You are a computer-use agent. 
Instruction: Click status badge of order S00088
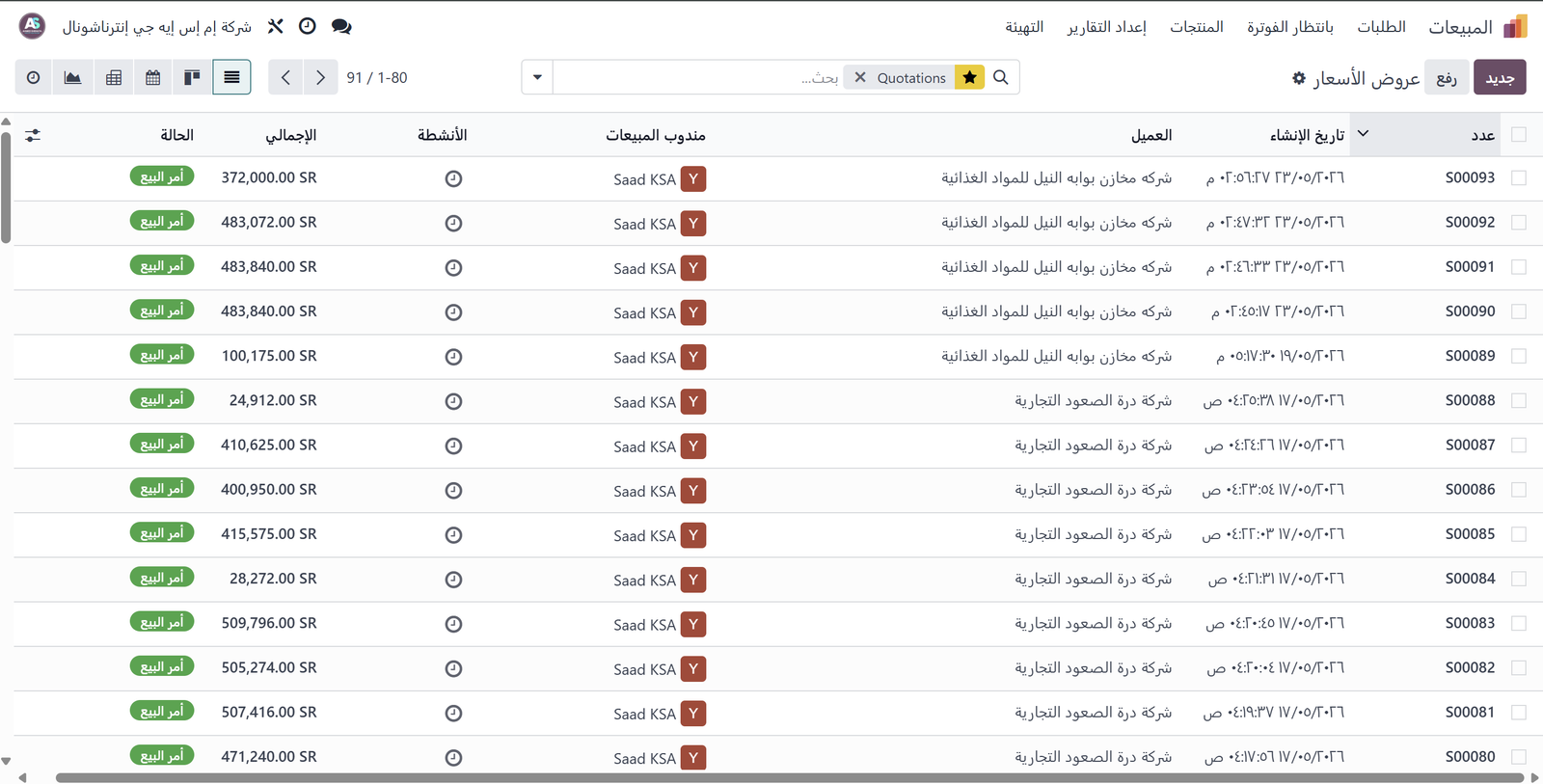click(x=162, y=399)
